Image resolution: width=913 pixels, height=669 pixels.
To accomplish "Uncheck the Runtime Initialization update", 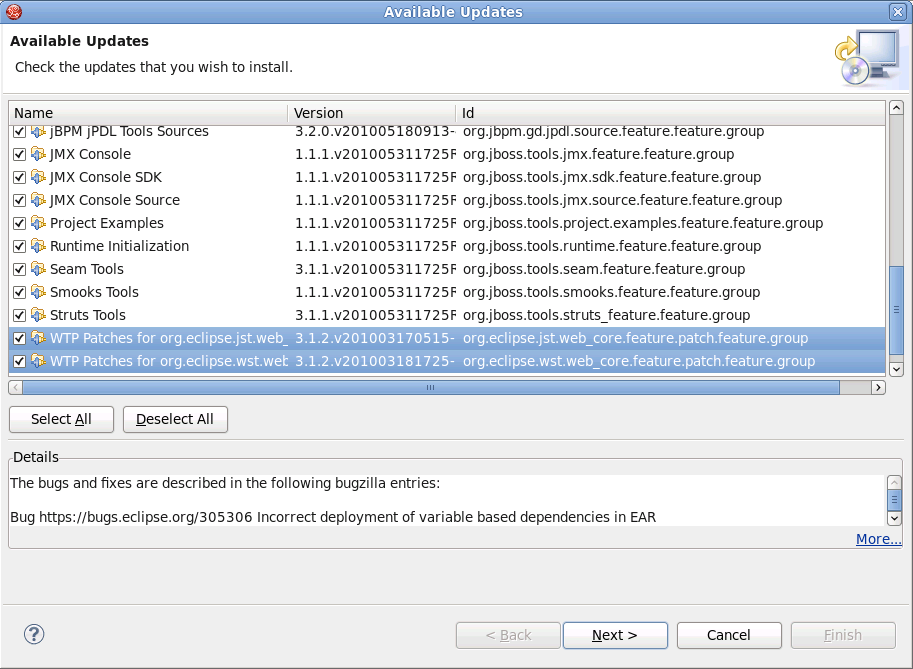I will coord(19,246).
